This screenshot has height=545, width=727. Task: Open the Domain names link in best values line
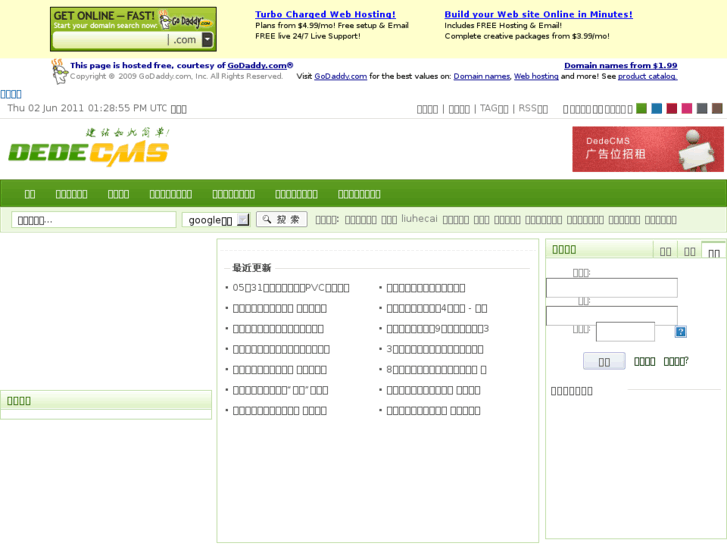click(481, 76)
